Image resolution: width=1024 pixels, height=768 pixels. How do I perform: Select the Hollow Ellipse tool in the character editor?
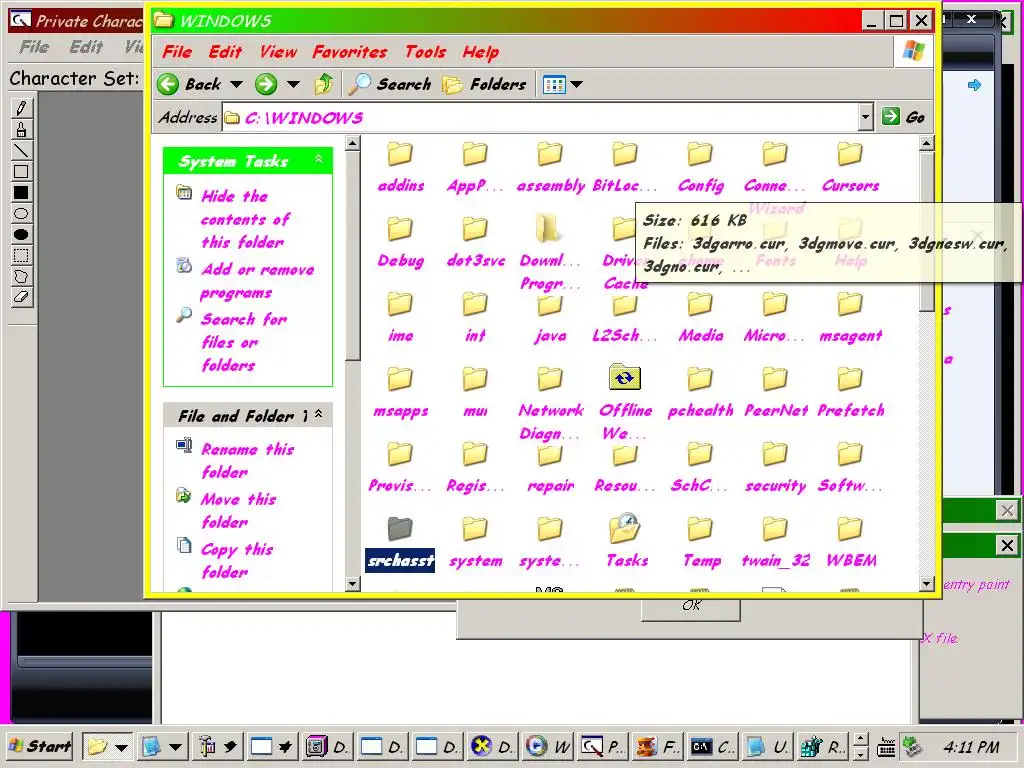click(x=21, y=213)
